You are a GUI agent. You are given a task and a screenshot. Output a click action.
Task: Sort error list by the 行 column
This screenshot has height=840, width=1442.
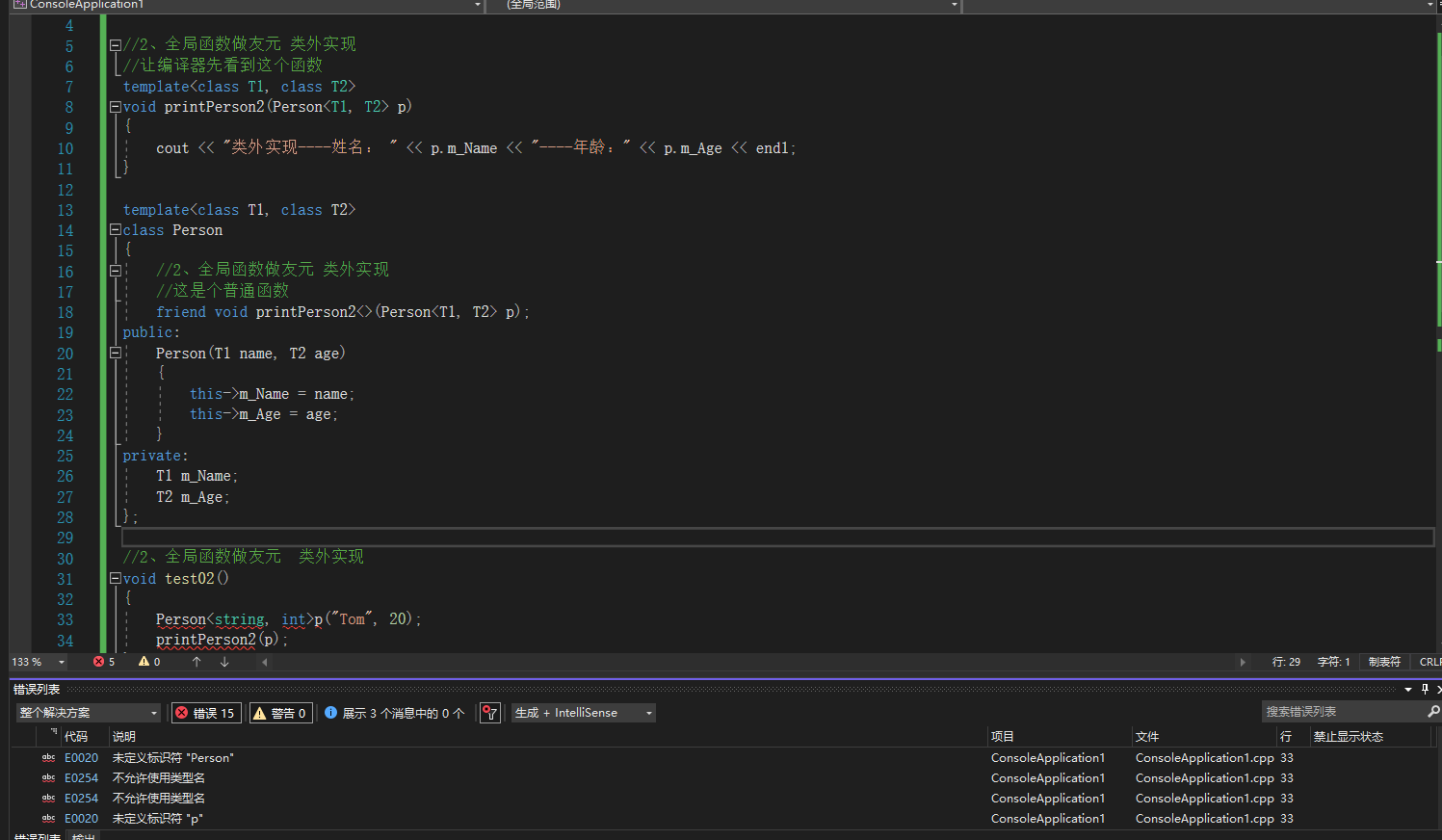(1286, 736)
